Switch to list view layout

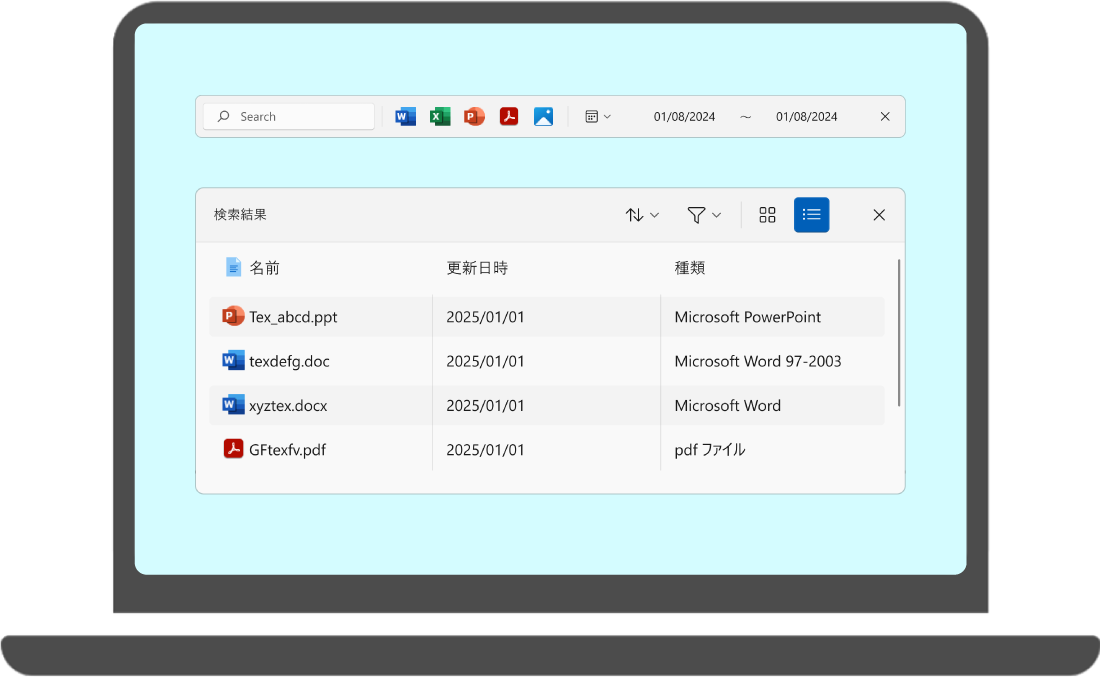(811, 215)
